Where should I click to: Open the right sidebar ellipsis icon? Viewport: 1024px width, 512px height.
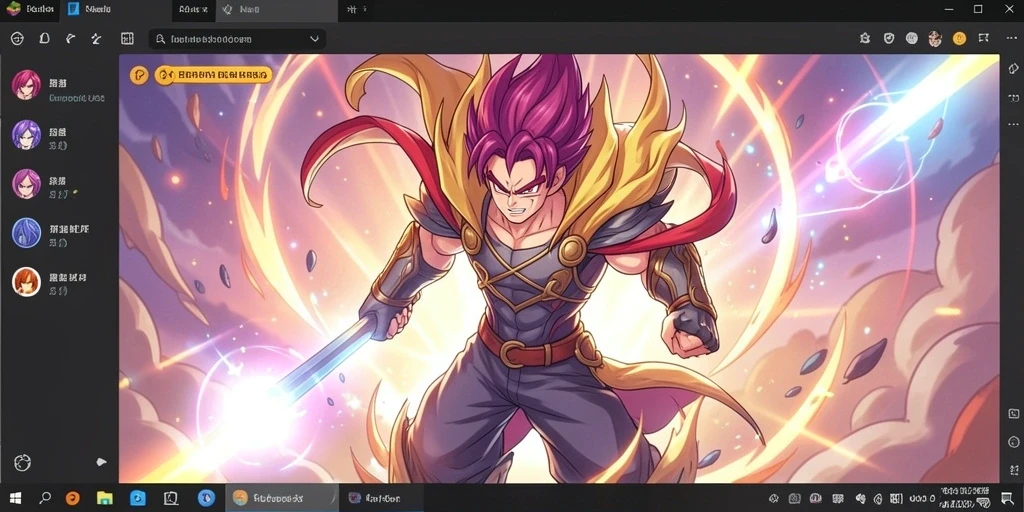click(1014, 124)
